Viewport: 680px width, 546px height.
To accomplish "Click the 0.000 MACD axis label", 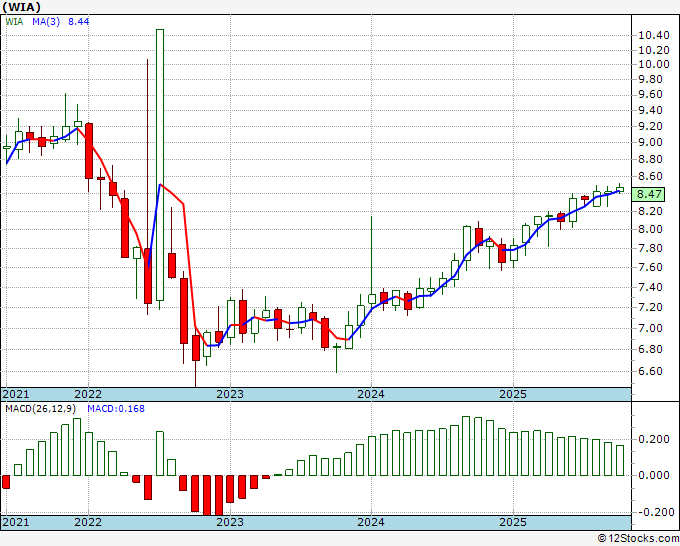I will [x=654, y=475].
